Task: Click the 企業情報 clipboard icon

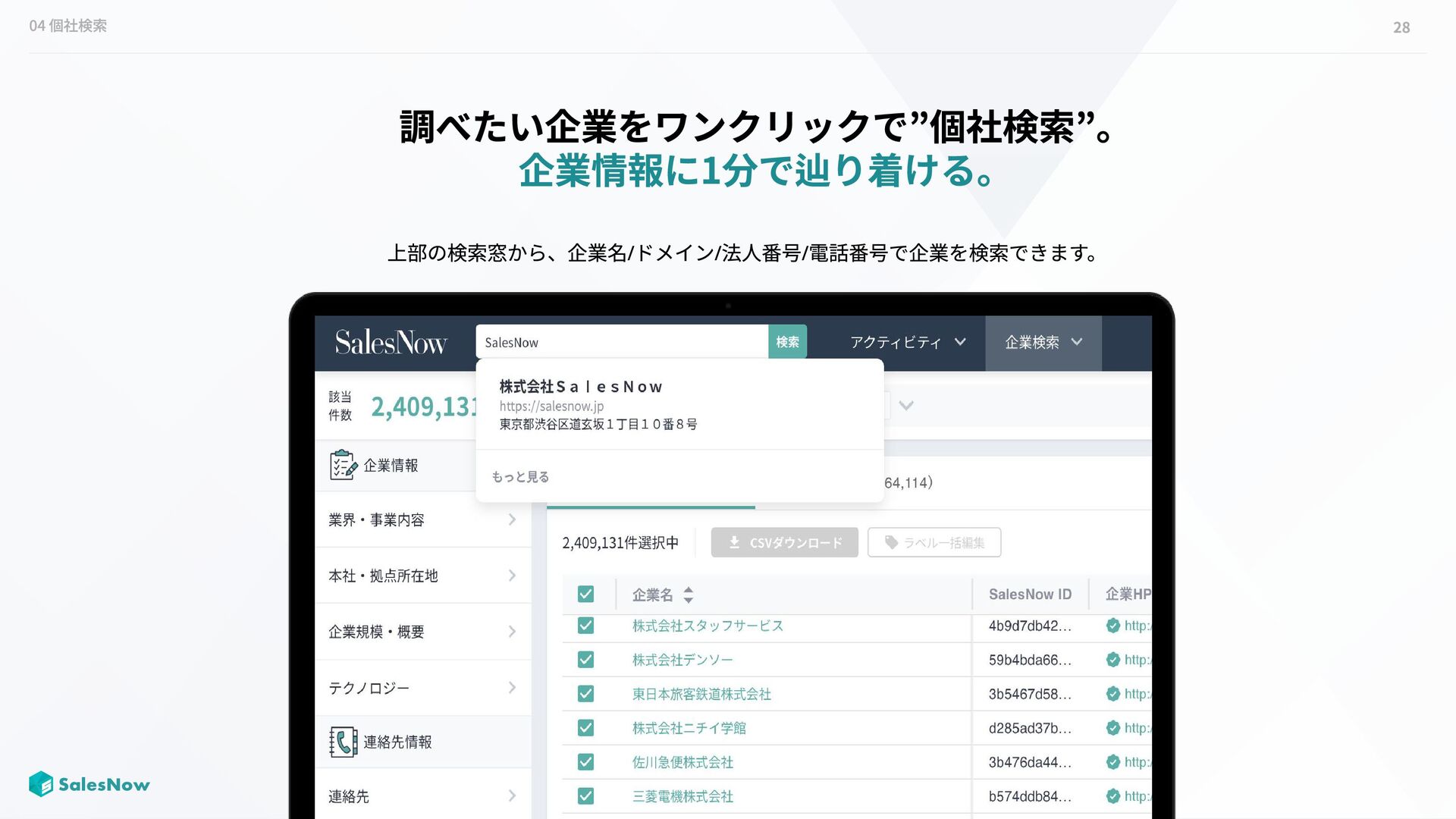Action: tap(344, 465)
